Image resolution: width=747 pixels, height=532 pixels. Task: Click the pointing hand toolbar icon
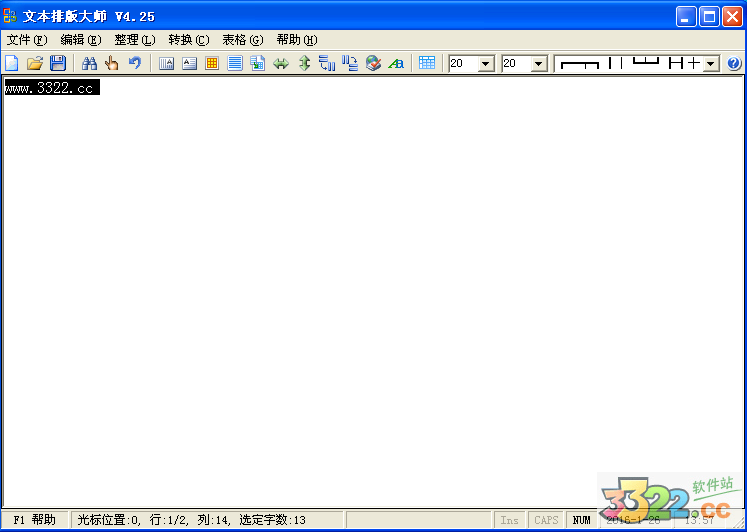click(x=111, y=63)
